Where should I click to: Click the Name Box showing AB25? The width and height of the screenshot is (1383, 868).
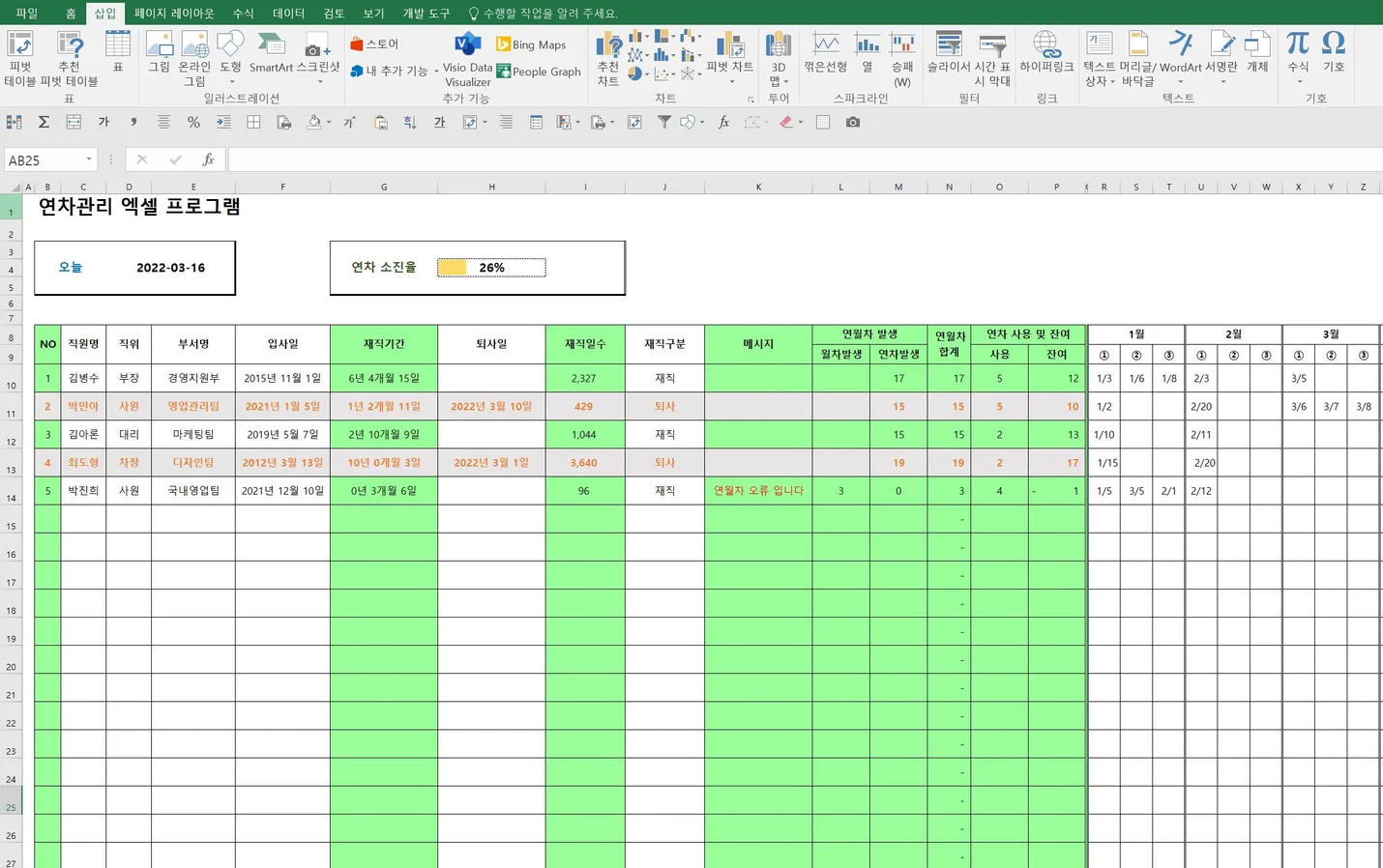click(x=44, y=159)
